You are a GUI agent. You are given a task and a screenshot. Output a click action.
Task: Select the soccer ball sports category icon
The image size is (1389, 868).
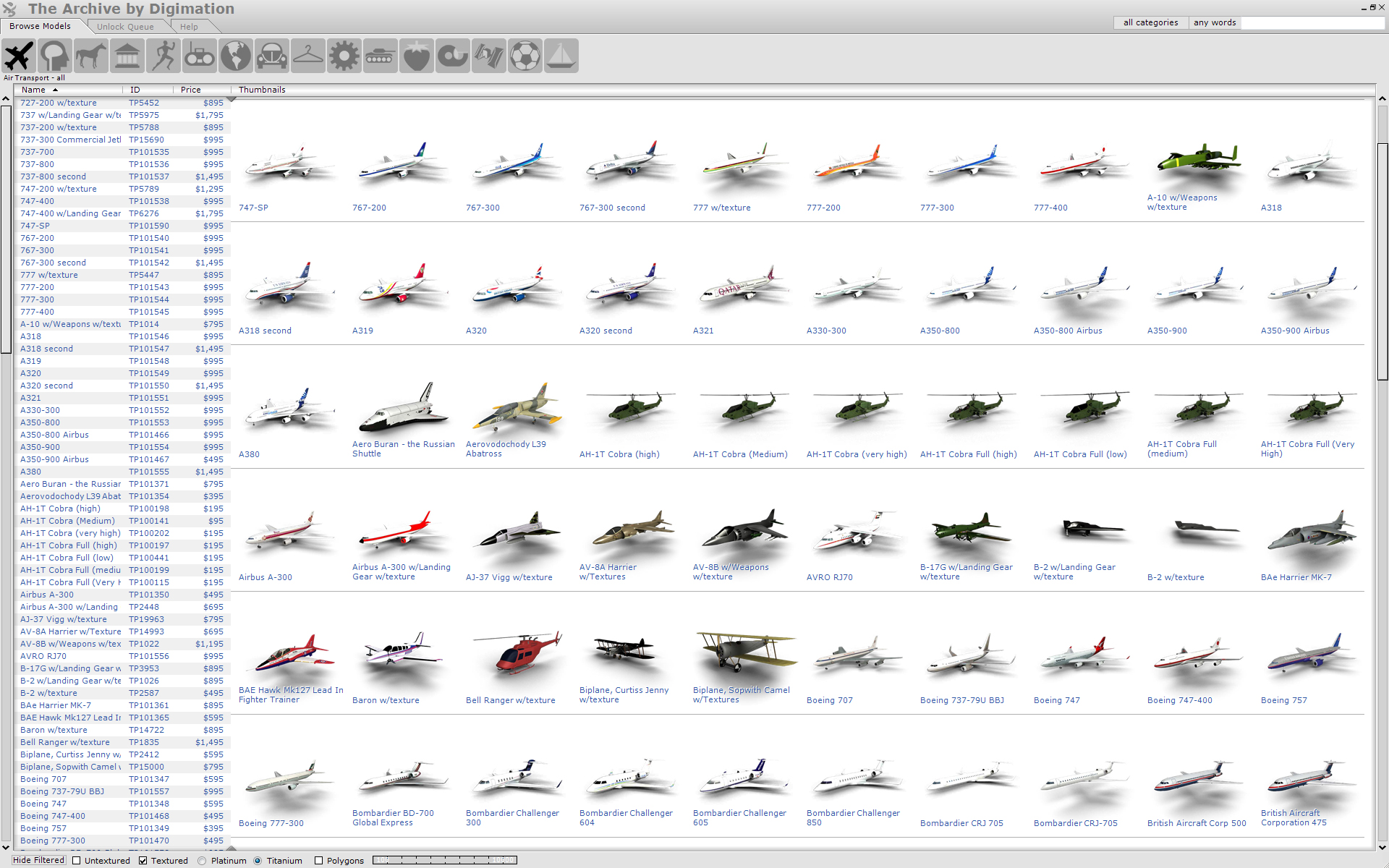524,56
